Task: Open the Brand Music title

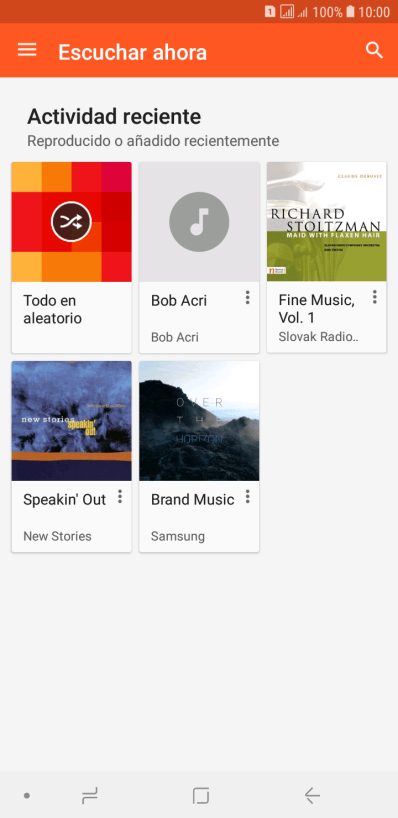Action: pos(192,500)
